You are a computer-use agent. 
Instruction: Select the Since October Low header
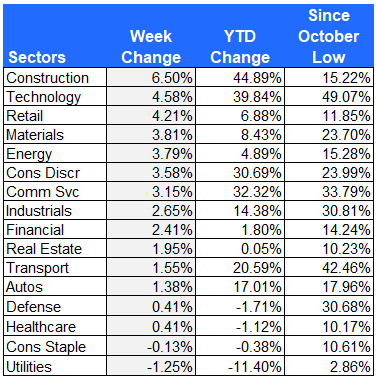pos(329,36)
